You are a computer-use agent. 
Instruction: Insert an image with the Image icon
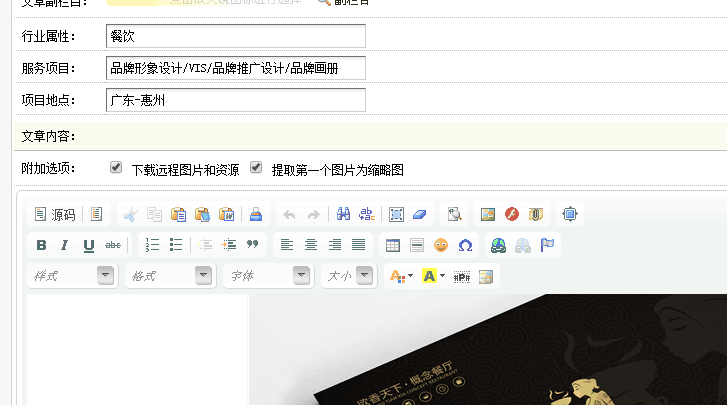pyautogui.click(x=488, y=215)
